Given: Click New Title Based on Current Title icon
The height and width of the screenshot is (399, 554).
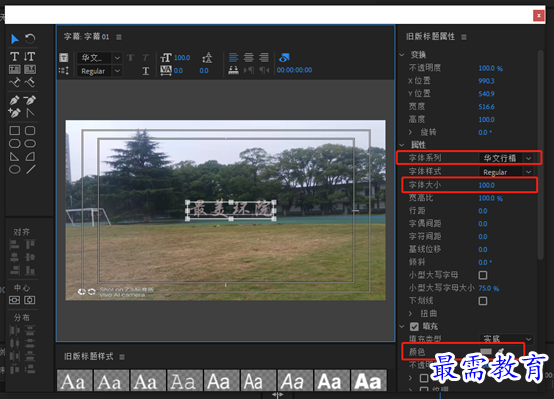Looking at the screenshot, I should tap(64, 57).
